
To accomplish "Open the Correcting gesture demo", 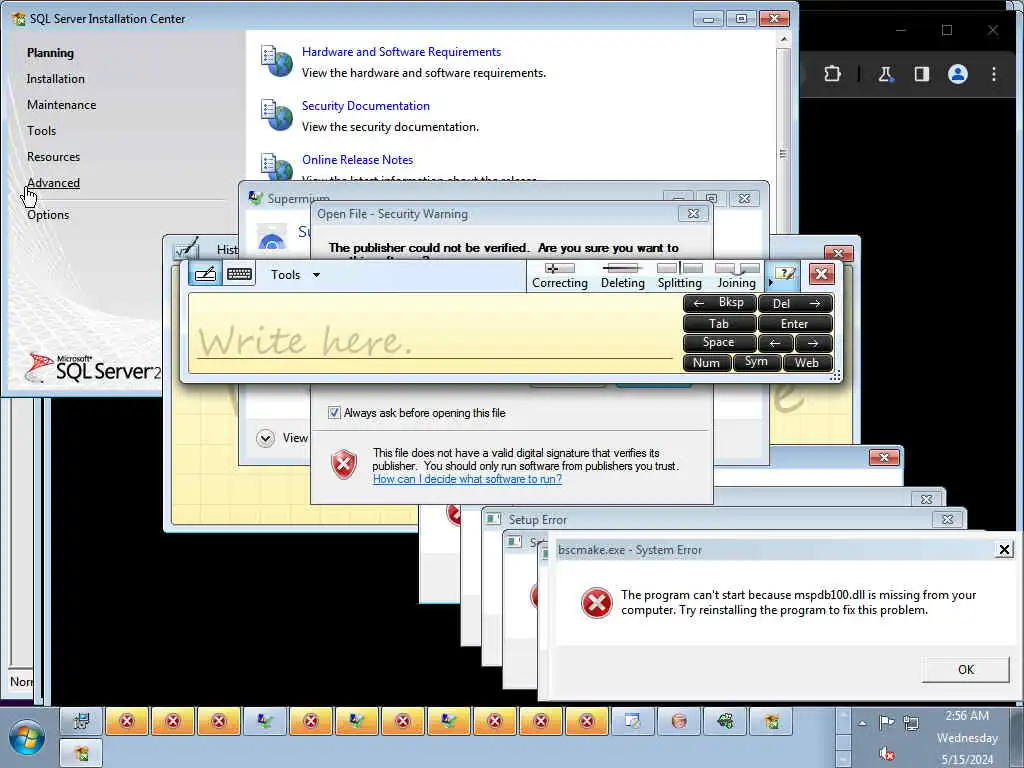I will click(560, 276).
